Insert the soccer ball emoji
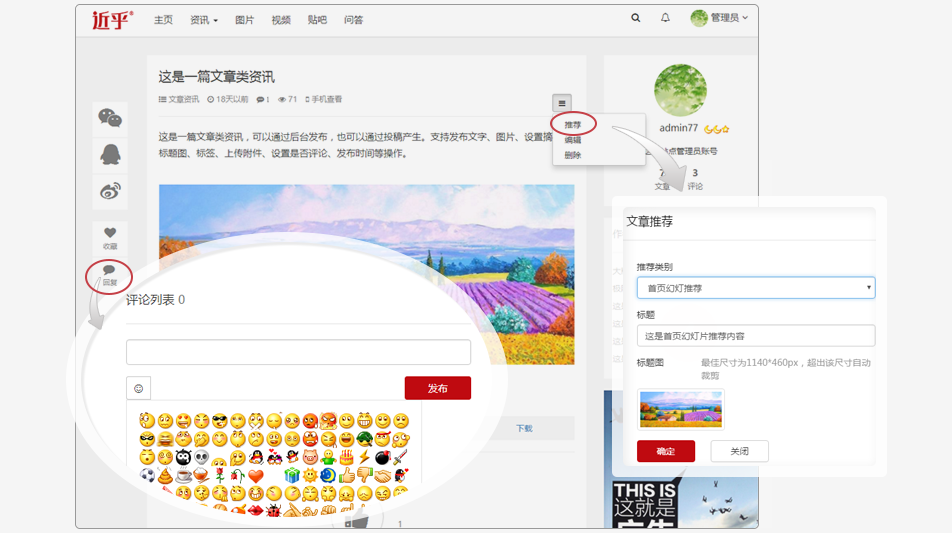952x533 pixels. (148, 475)
